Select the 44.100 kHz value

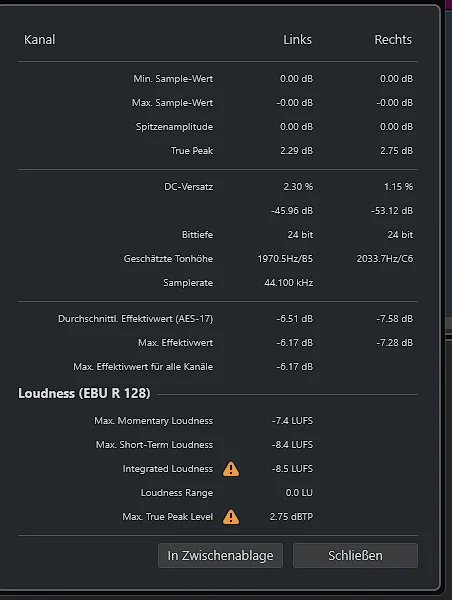[x=289, y=283]
